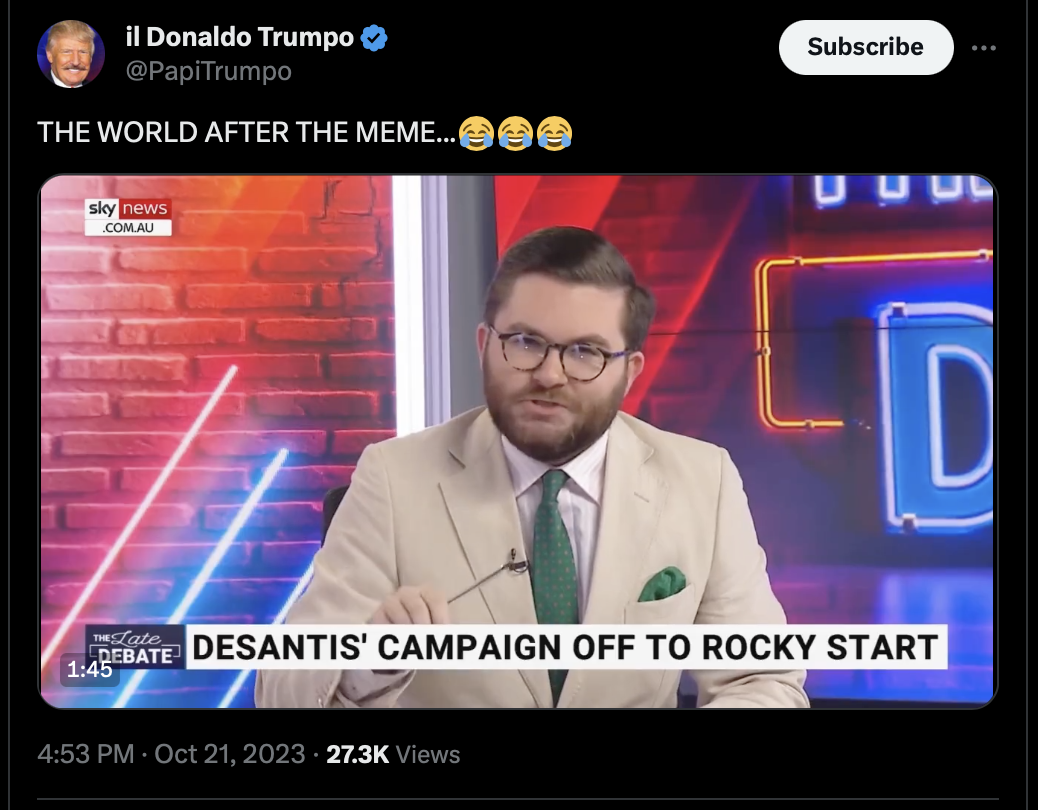View the 27.3K Views analytics
The width and height of the screenshot is (1038, 810).
click(x=393, y=754)
